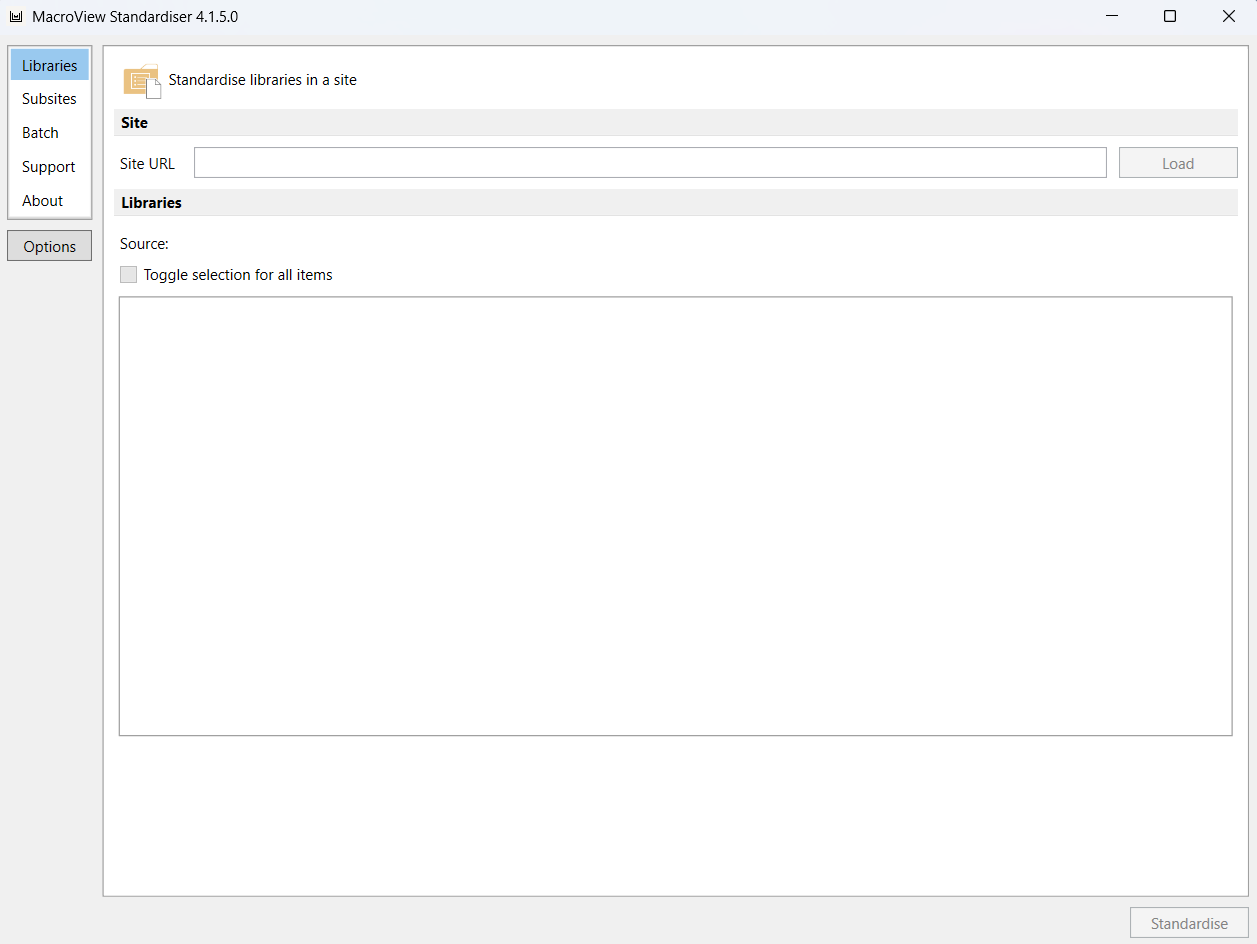Open the About tab
Viewport: 1257px width, 944px height.
tap(50, 201)
